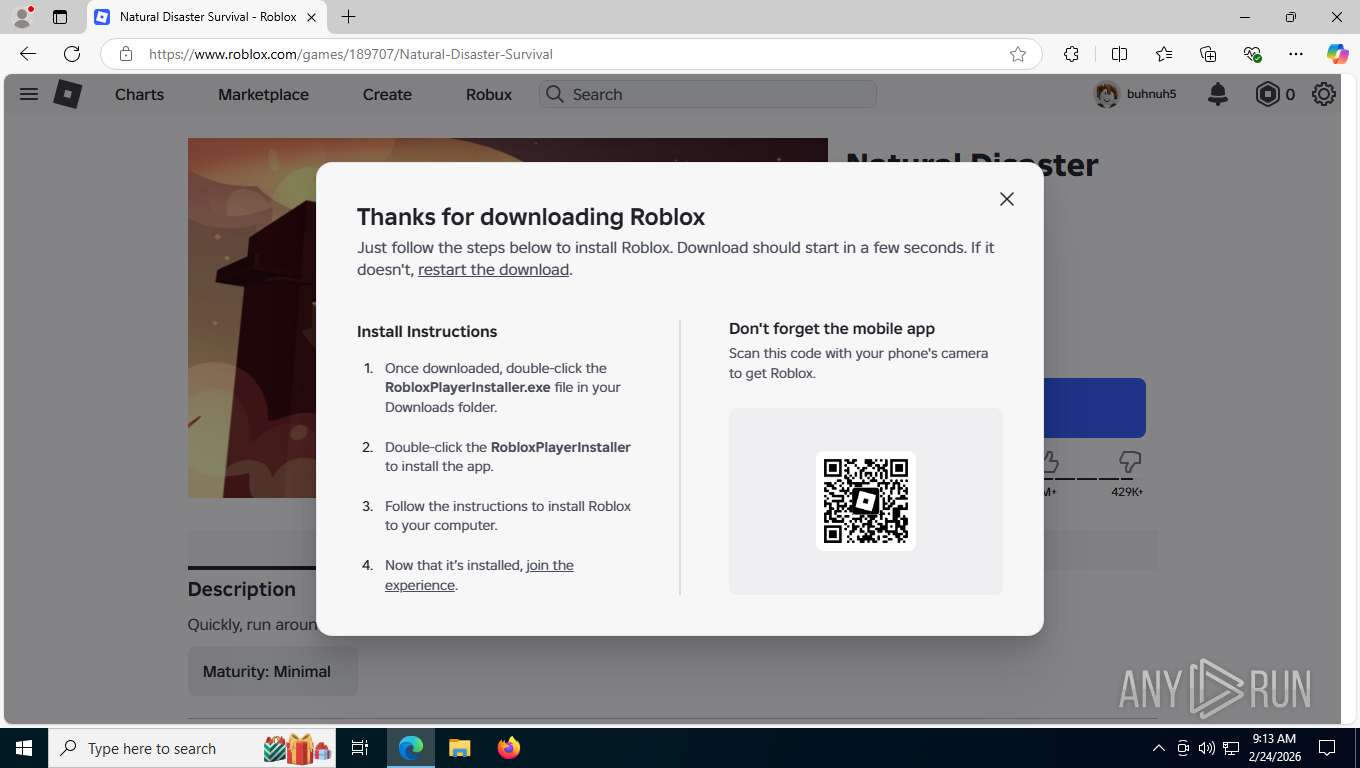Click the Roblox logo home icon
1360x768 pixels.
point(67,94)
